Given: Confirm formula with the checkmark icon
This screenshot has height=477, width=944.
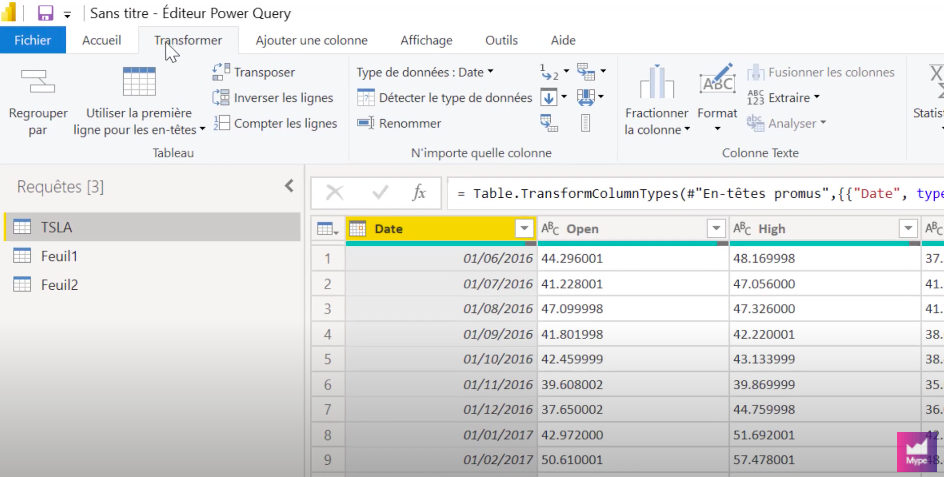Looking at the screenshot, I should pos(380,193).
